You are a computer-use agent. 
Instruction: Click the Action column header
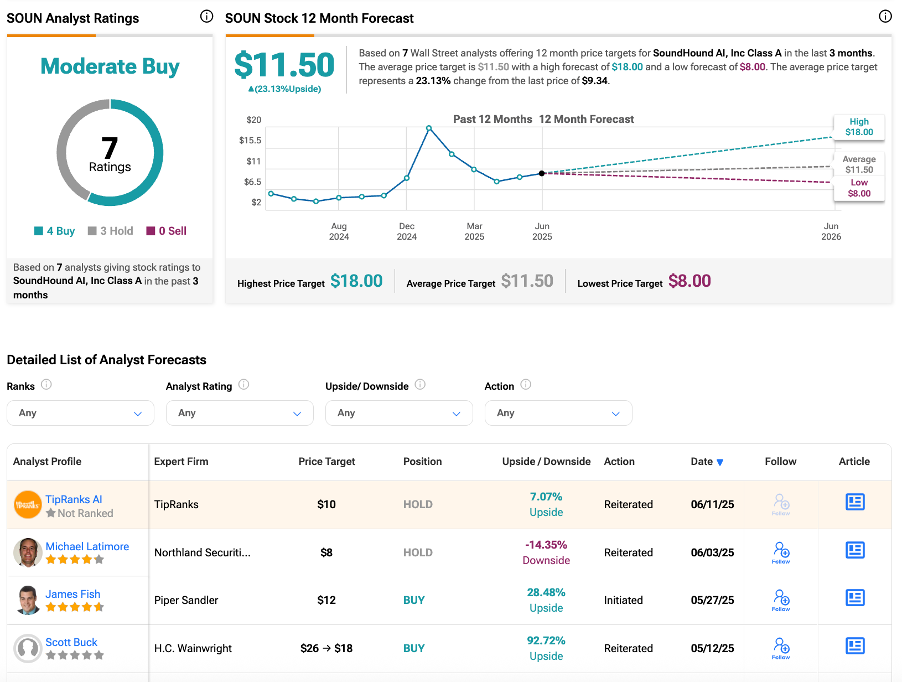(619, 461)
